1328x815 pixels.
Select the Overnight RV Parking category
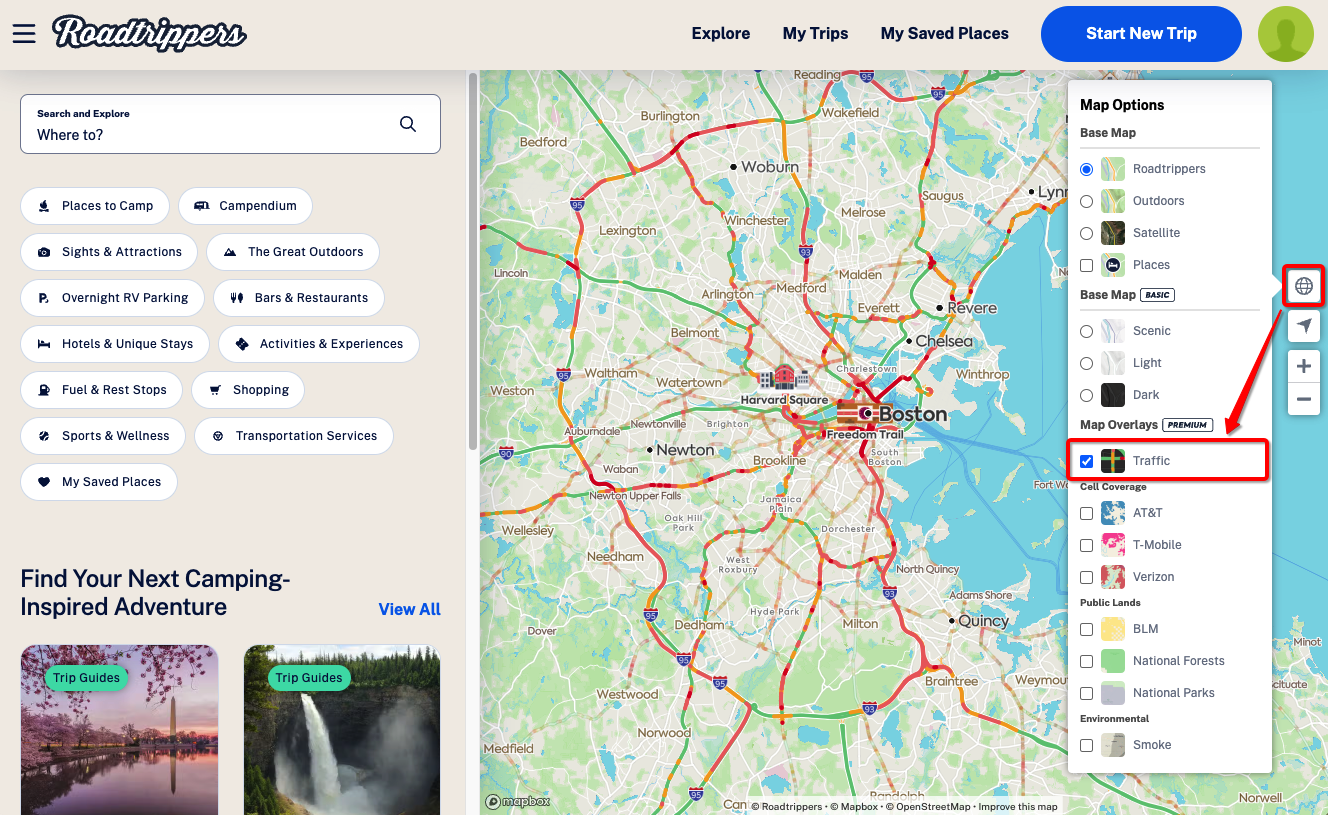[112, 298]
